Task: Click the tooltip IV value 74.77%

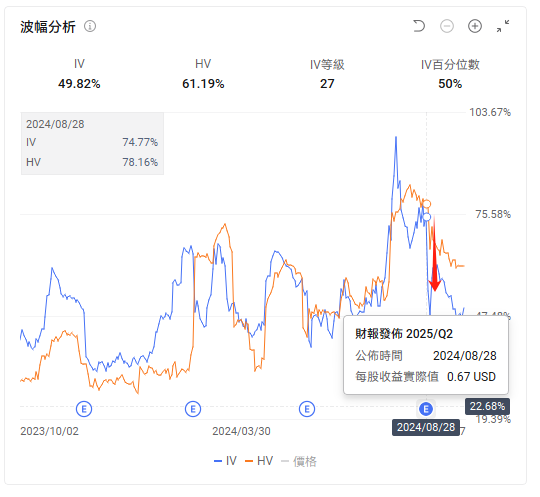Action: tap(140, 142)
